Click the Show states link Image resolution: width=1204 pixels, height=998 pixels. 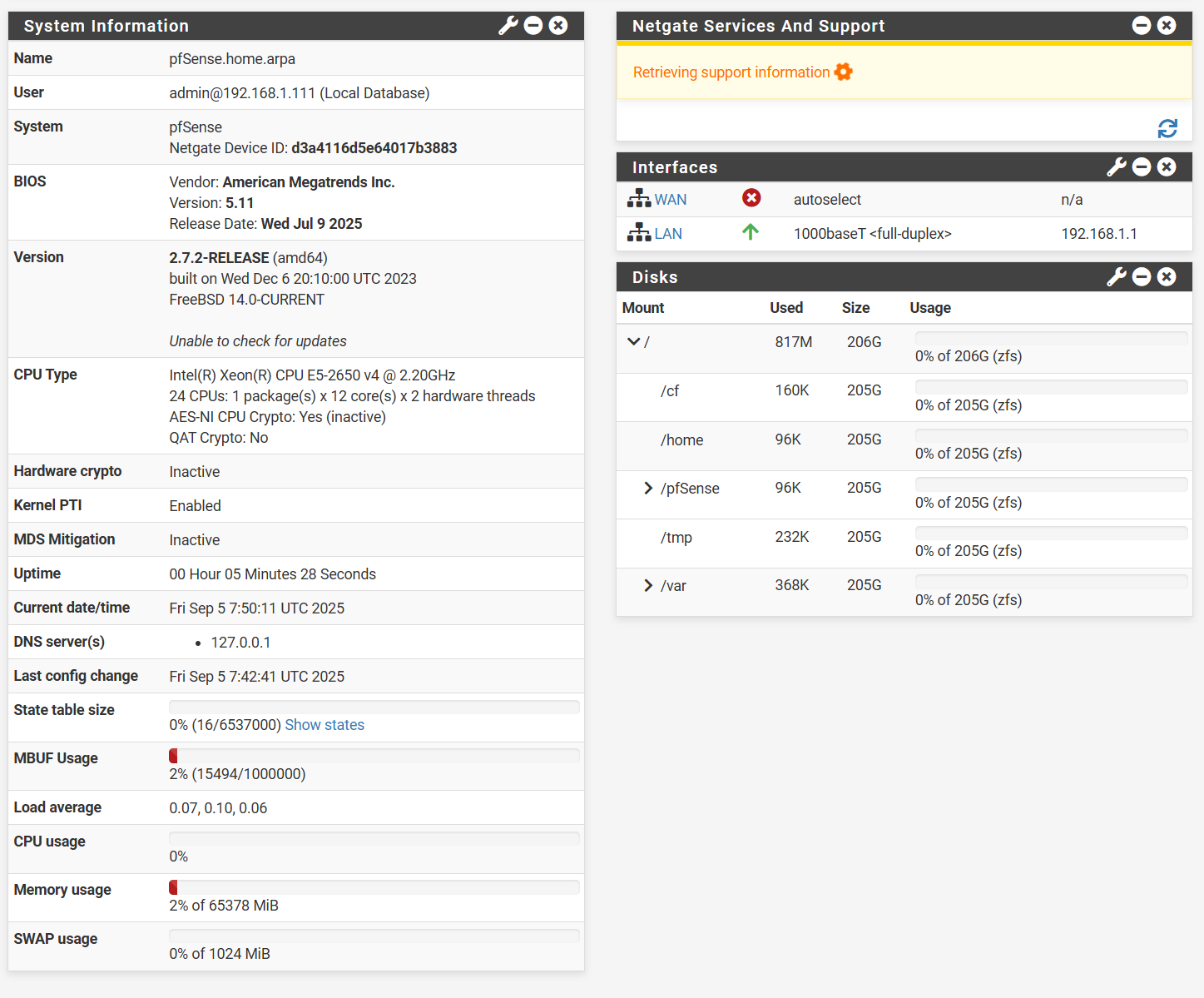click(325, 725)
